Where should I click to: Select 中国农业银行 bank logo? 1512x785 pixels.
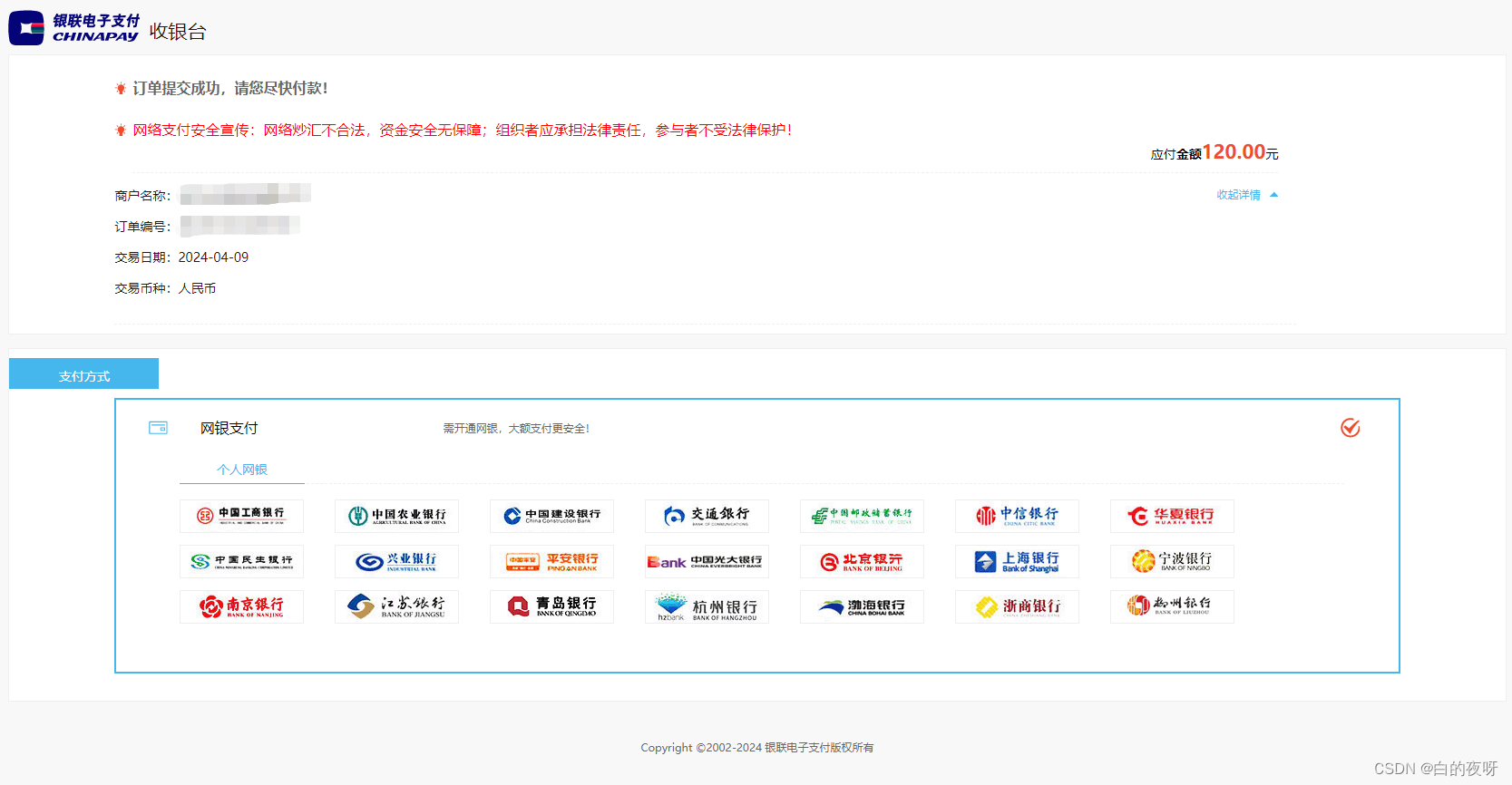(x=396, y=516)
